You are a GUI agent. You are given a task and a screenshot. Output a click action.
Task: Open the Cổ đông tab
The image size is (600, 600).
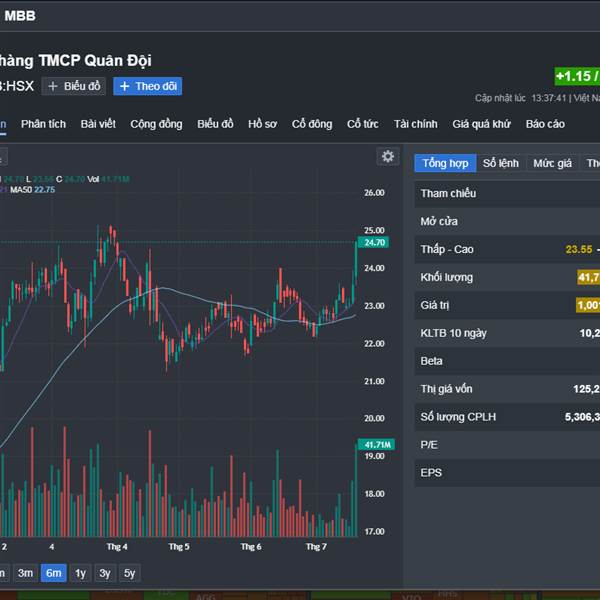(312, 124)
